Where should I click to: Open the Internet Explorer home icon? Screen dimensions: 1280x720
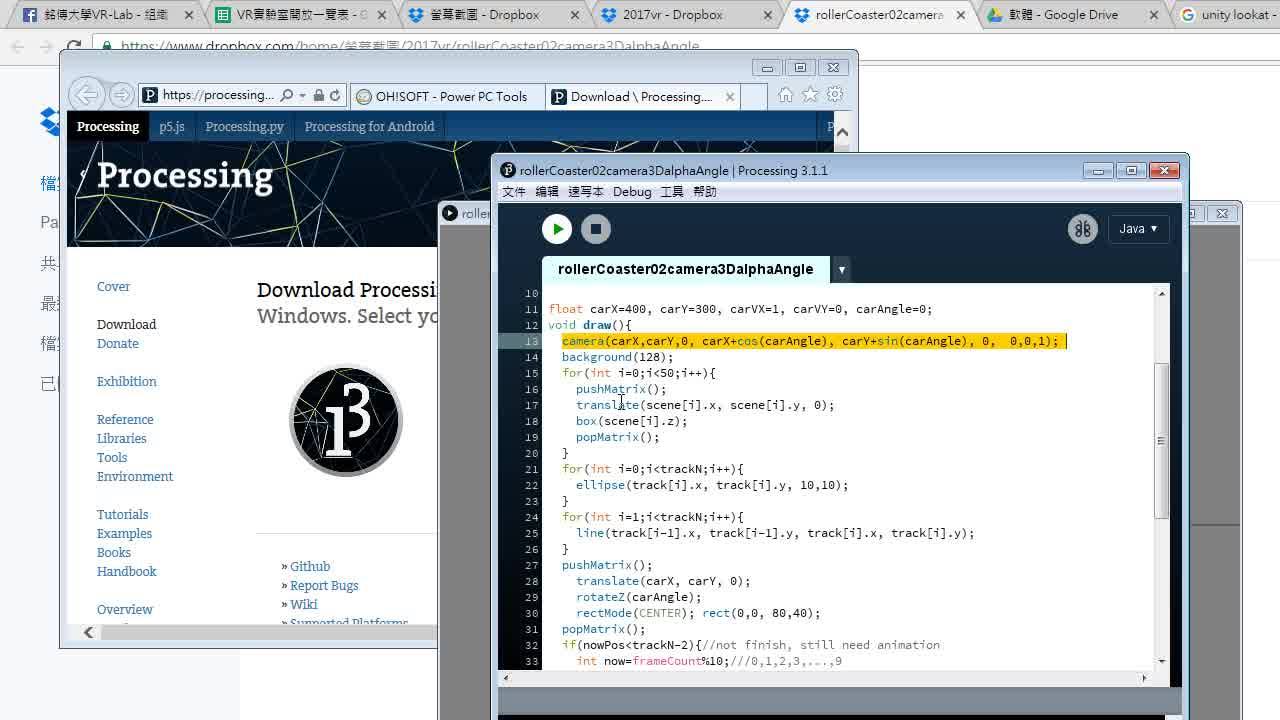[x=786, y=94]
